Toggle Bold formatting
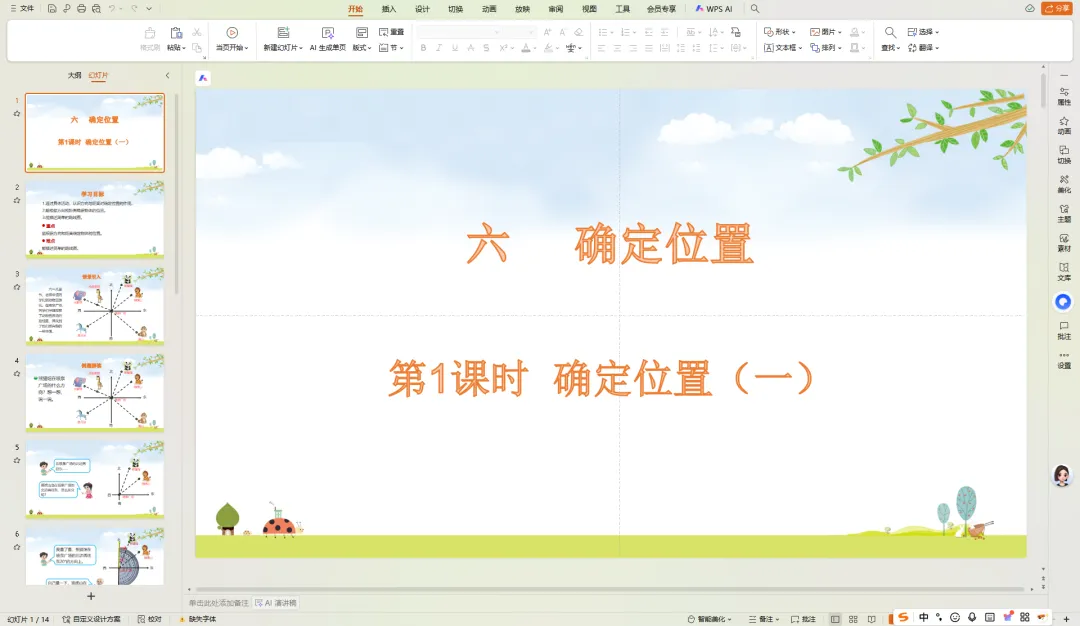Image resolution: width=1080 pixels, height=626 pixels. click(423, 48)
